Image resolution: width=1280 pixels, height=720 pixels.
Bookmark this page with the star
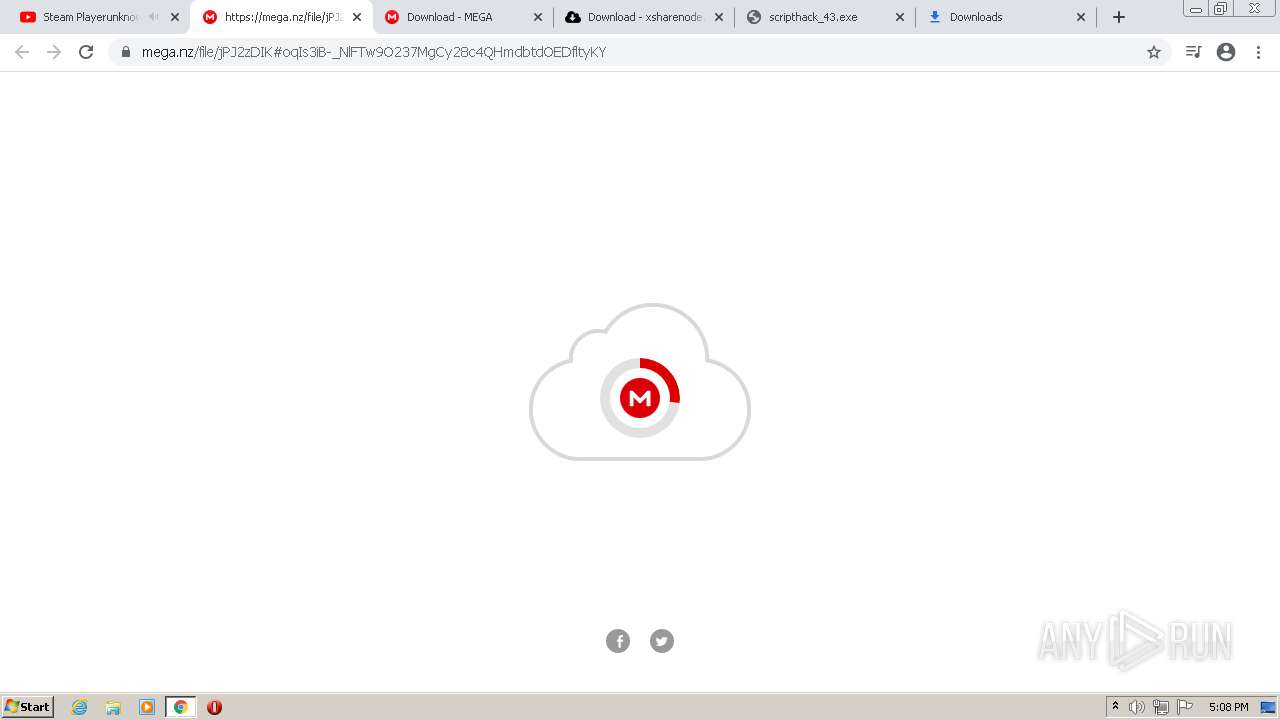pyautogui.click(x=1154, y=52)
